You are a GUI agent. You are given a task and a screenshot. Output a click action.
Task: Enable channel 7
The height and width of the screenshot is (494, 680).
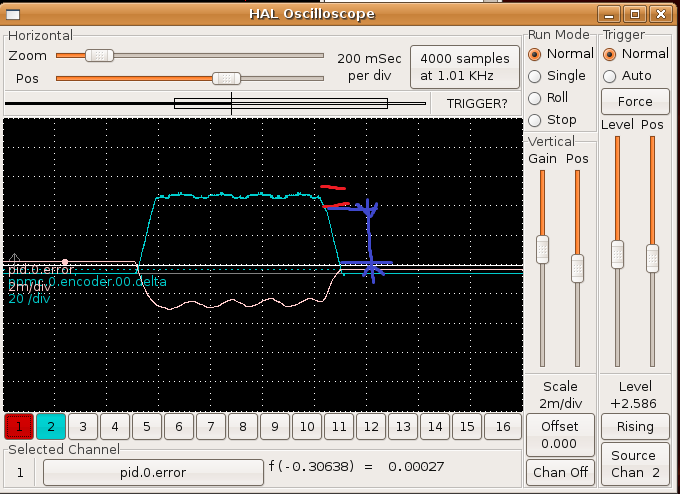[x=211, y=427]
